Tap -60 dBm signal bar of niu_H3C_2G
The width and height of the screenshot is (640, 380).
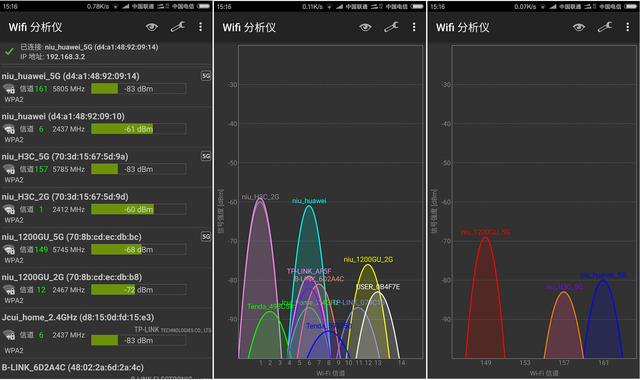point(138,209)
